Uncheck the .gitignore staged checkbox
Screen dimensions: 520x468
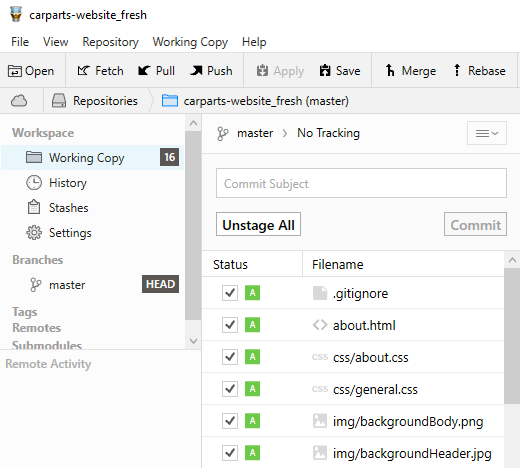tap(230, 293)
